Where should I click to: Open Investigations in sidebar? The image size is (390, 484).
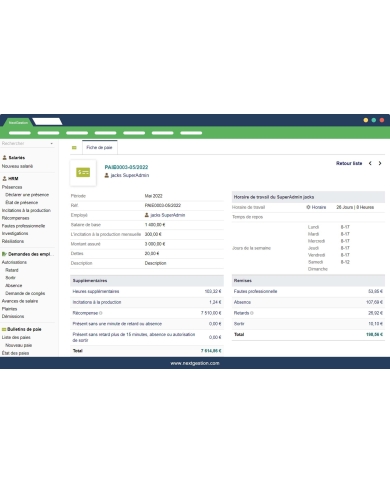tap(15, 234)
